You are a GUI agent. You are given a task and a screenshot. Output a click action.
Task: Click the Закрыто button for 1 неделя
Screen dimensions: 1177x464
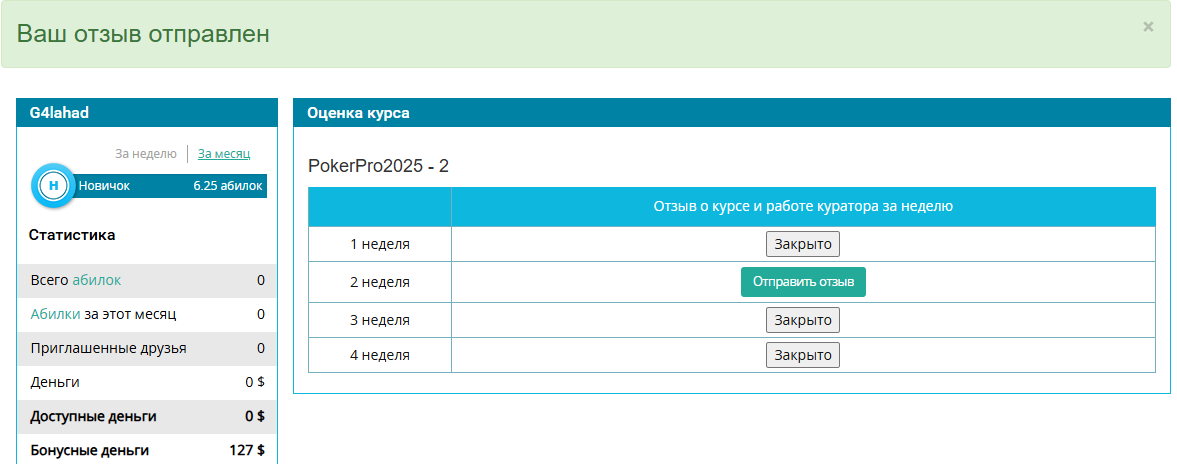[803, 244]
